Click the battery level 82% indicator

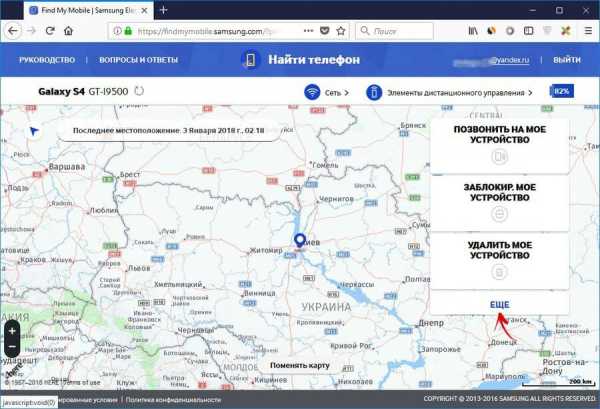[x=560, y=92]
